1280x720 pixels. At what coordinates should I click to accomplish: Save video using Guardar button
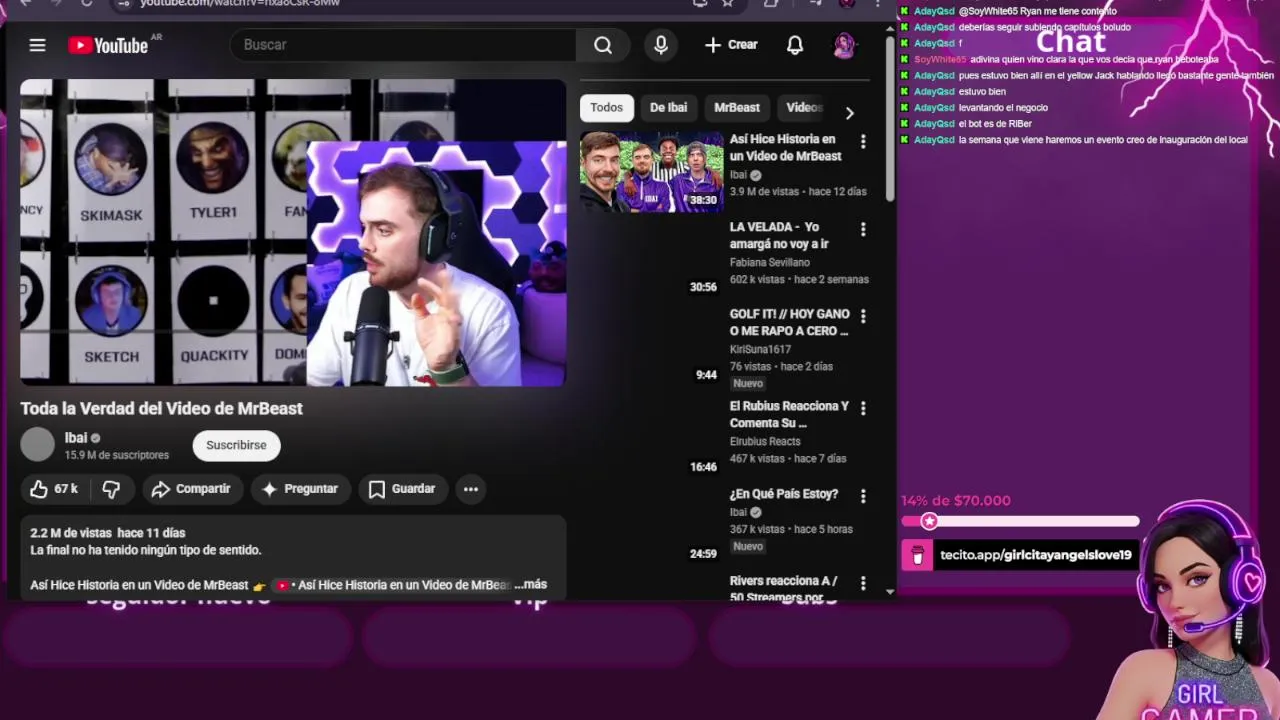click(402, 489)
